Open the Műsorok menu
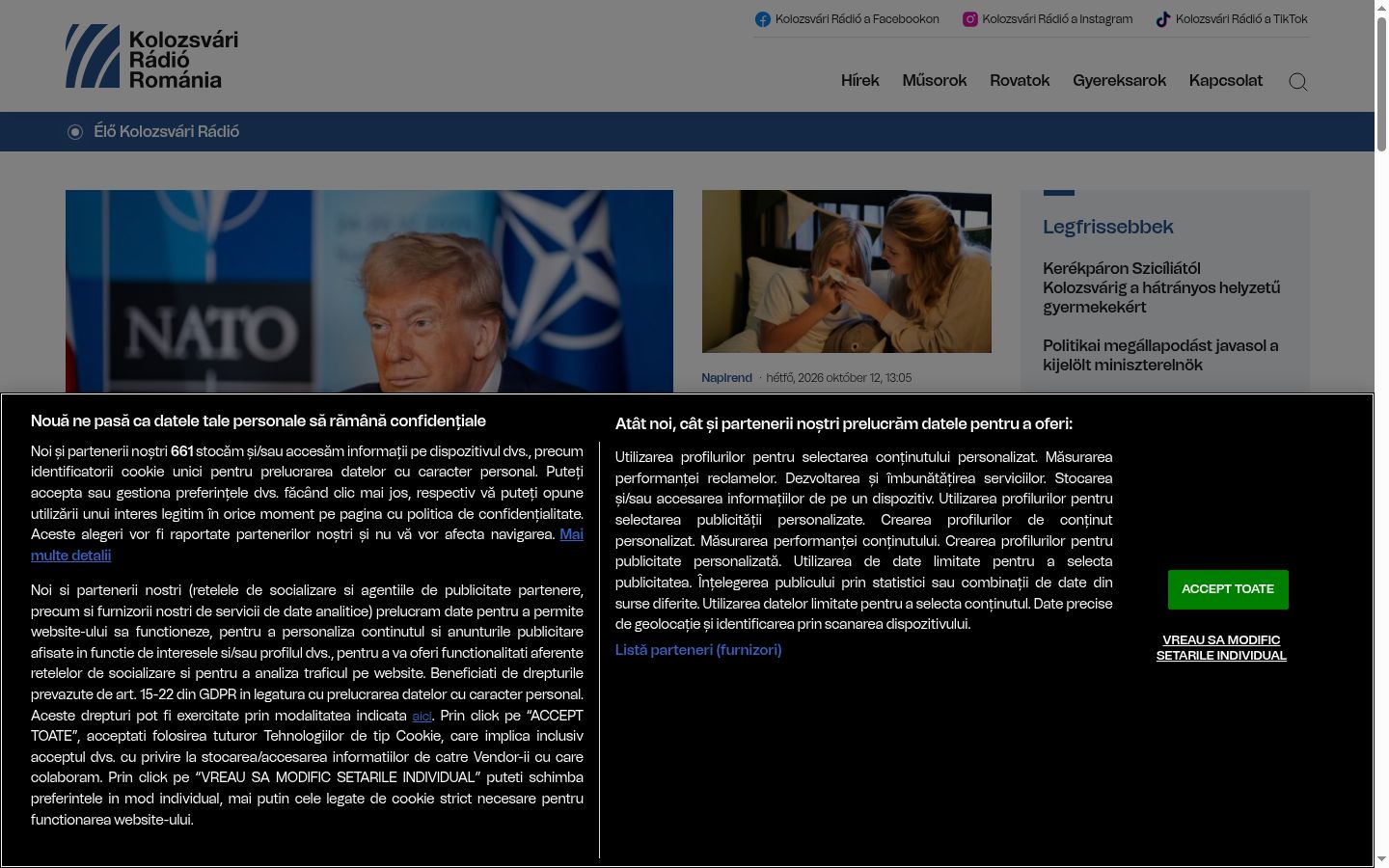The image size is (1389, 868). tap(935, 81)
